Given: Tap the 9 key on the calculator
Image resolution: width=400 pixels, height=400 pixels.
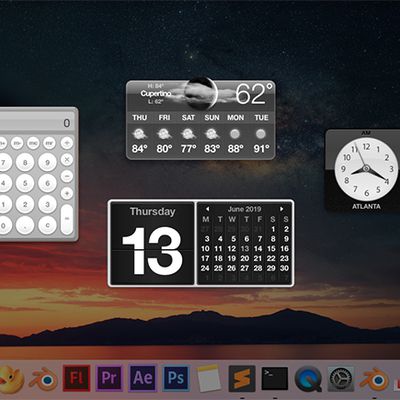Looking at the screenshot, I should tap(47, 163).
